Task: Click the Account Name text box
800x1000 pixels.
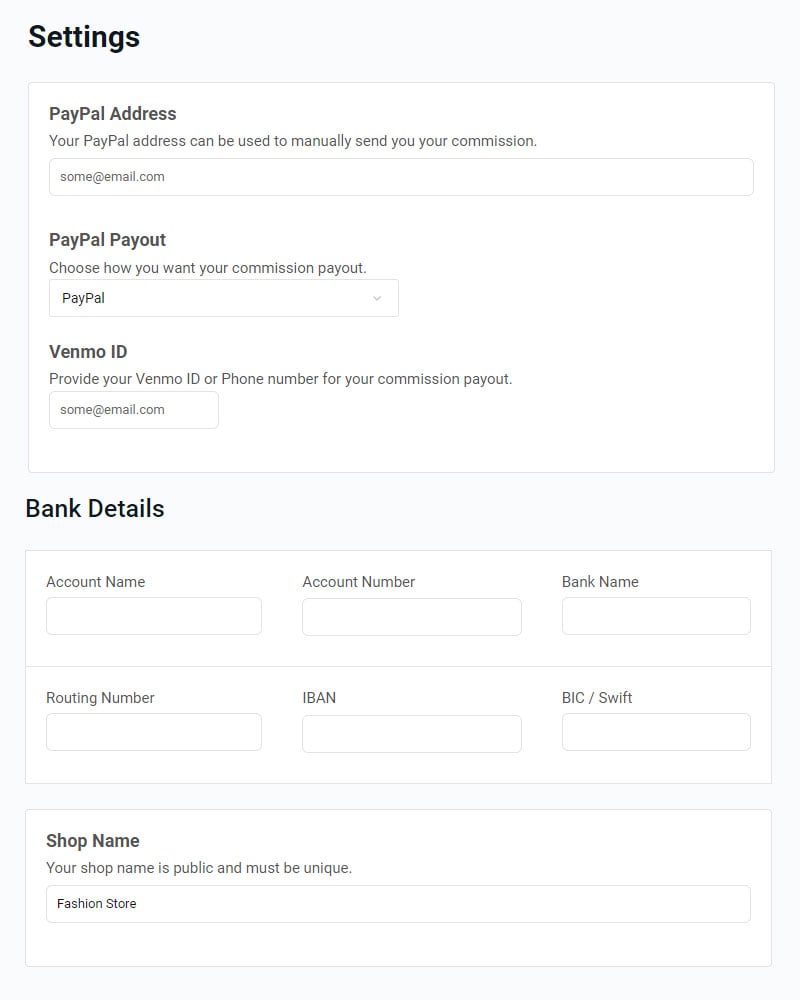Action: (x=154, y=616)
